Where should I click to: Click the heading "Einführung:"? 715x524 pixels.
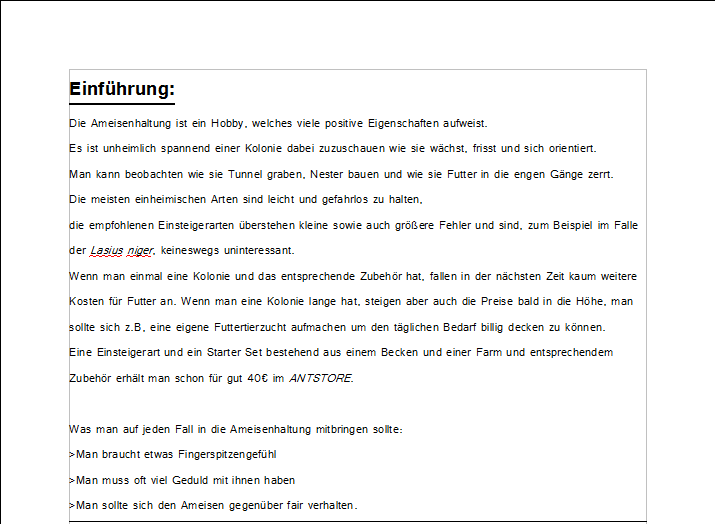[122, 89]
